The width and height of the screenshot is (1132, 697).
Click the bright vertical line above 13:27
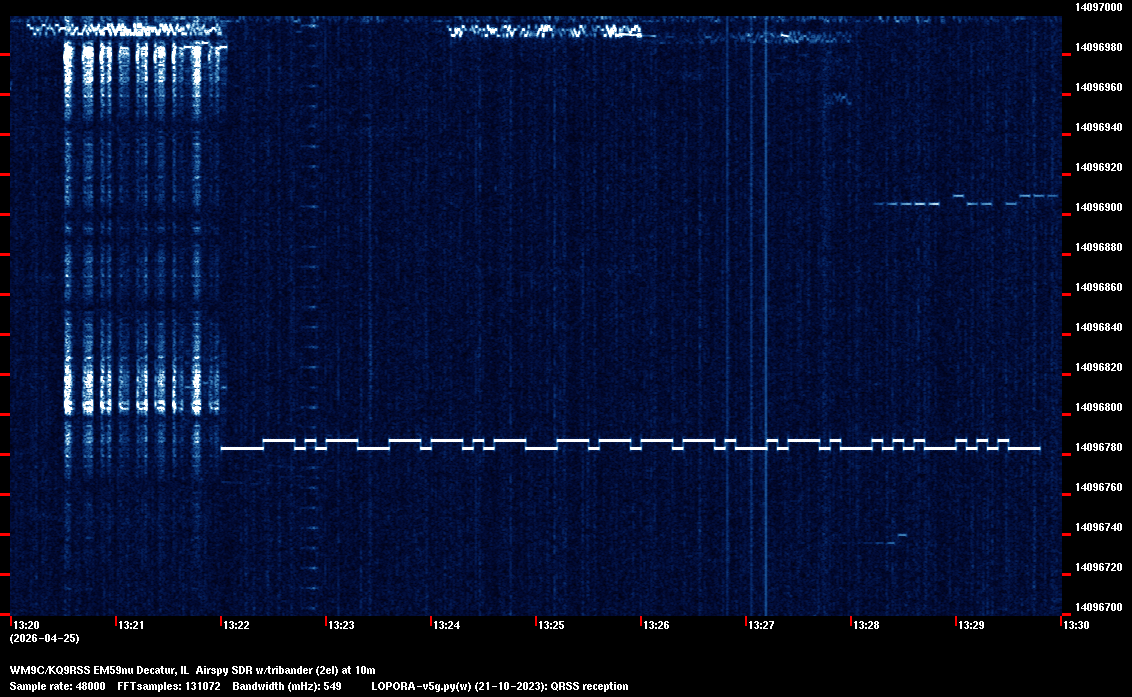pyautogui.click(x=766, y=300)
